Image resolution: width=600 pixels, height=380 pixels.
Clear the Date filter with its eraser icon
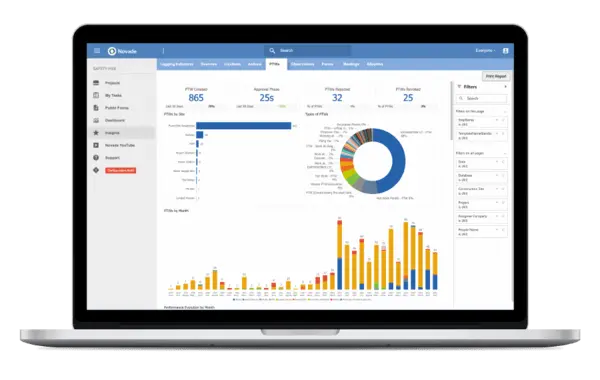click(503, 162)
